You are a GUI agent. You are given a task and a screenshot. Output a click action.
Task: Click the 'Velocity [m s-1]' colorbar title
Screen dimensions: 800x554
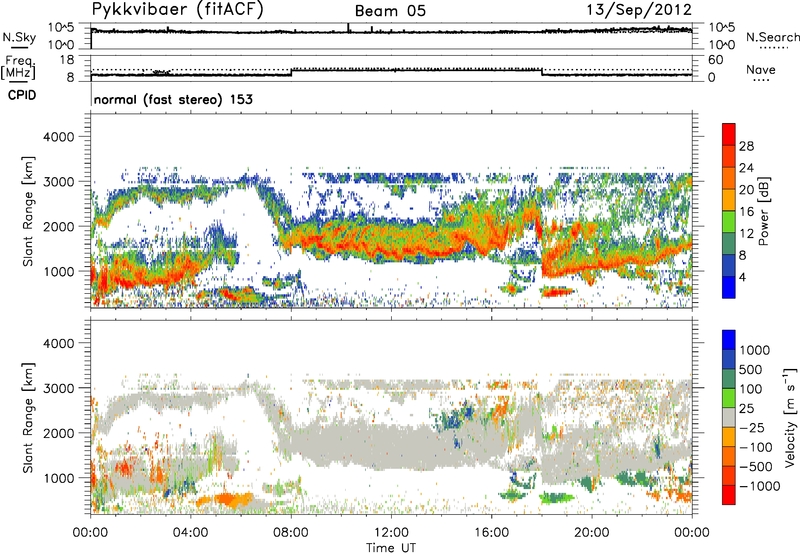[x=789, y=417]
